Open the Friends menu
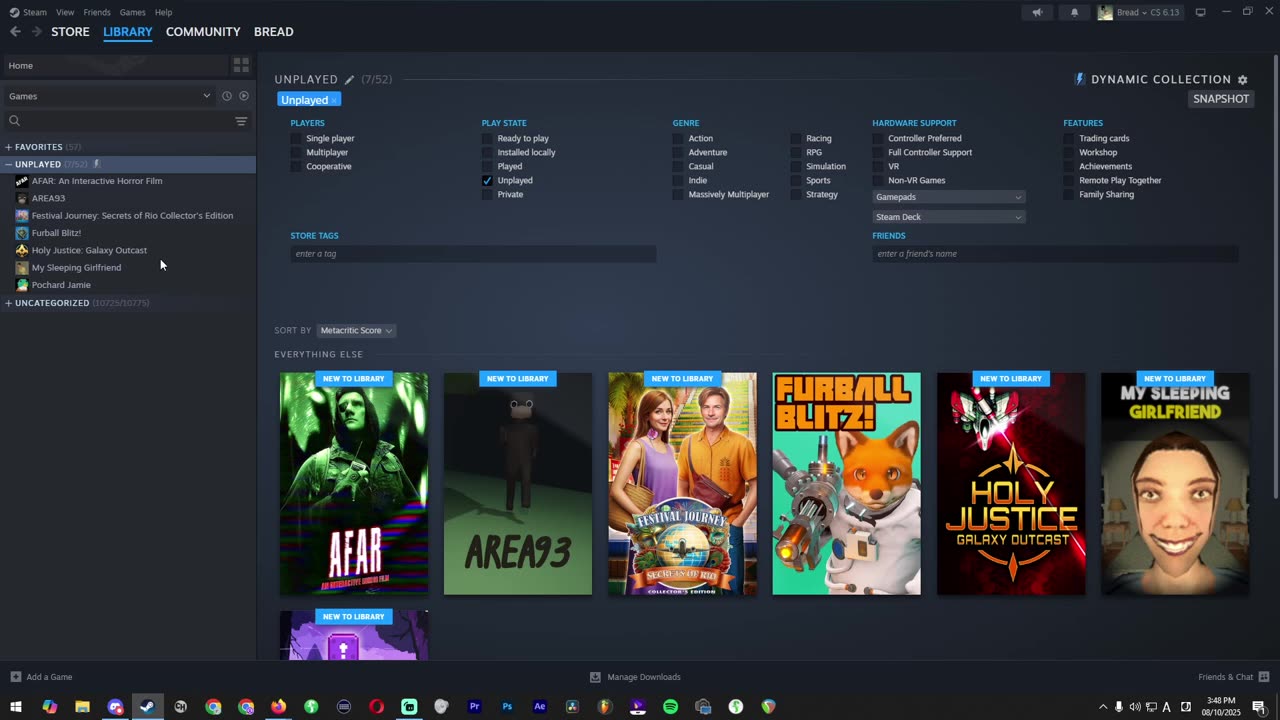The image size is (1280, 720). coord(97,12)
